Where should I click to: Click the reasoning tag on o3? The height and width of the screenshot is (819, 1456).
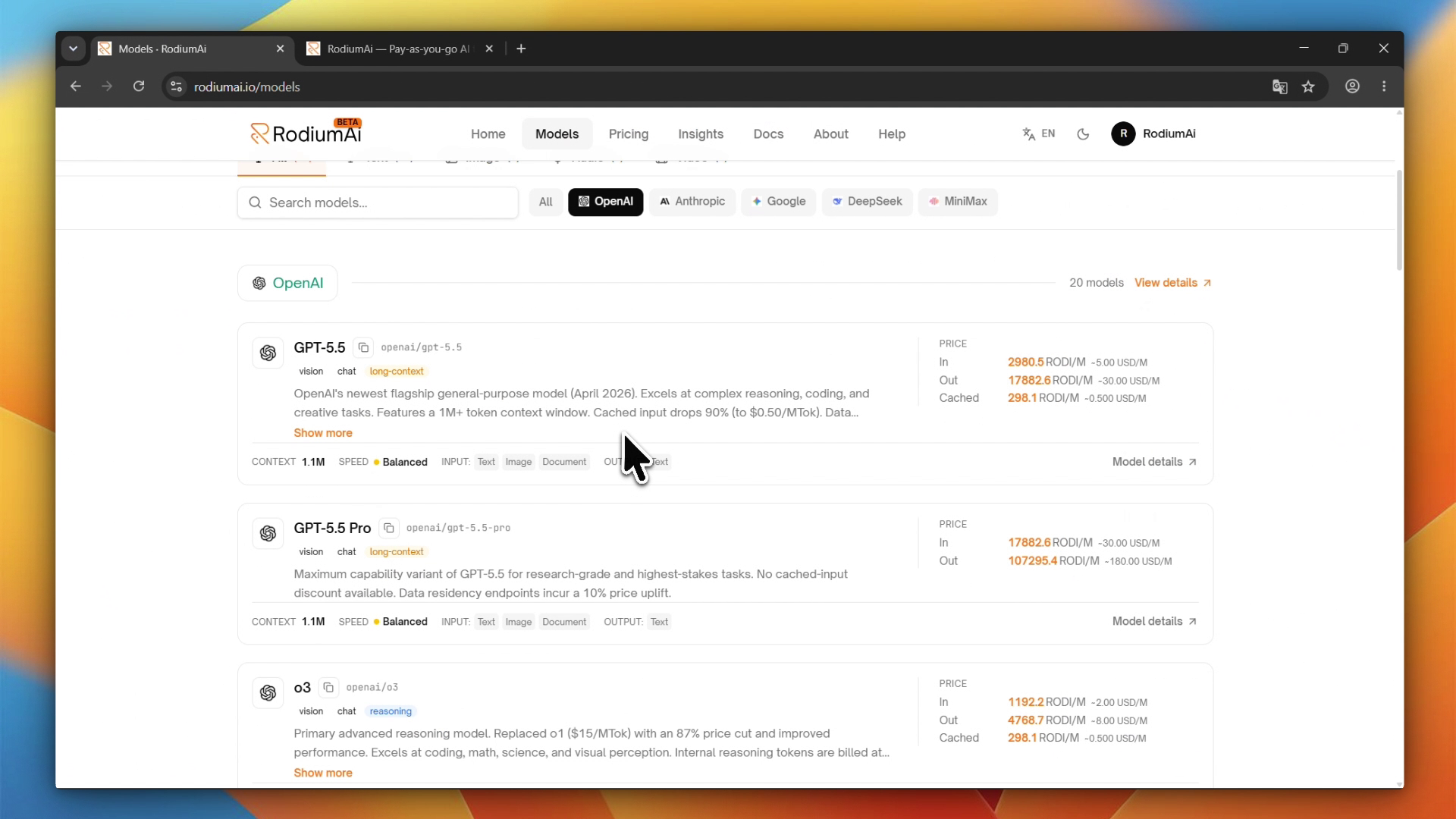(391, 711)
